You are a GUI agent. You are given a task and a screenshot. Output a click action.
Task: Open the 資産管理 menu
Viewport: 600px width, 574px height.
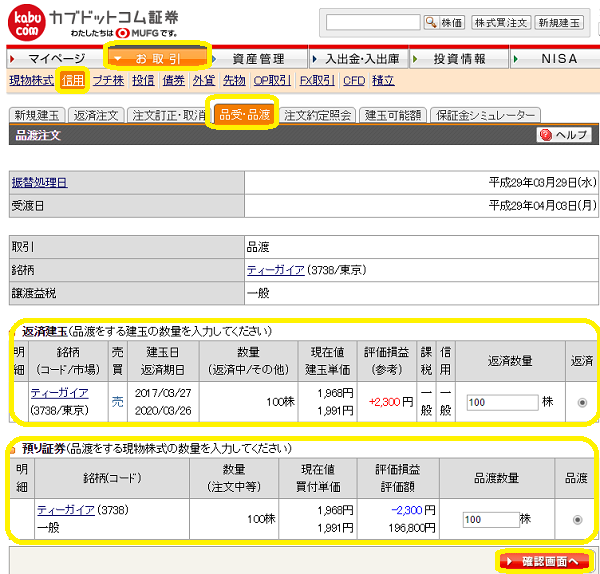click(258, 59)
